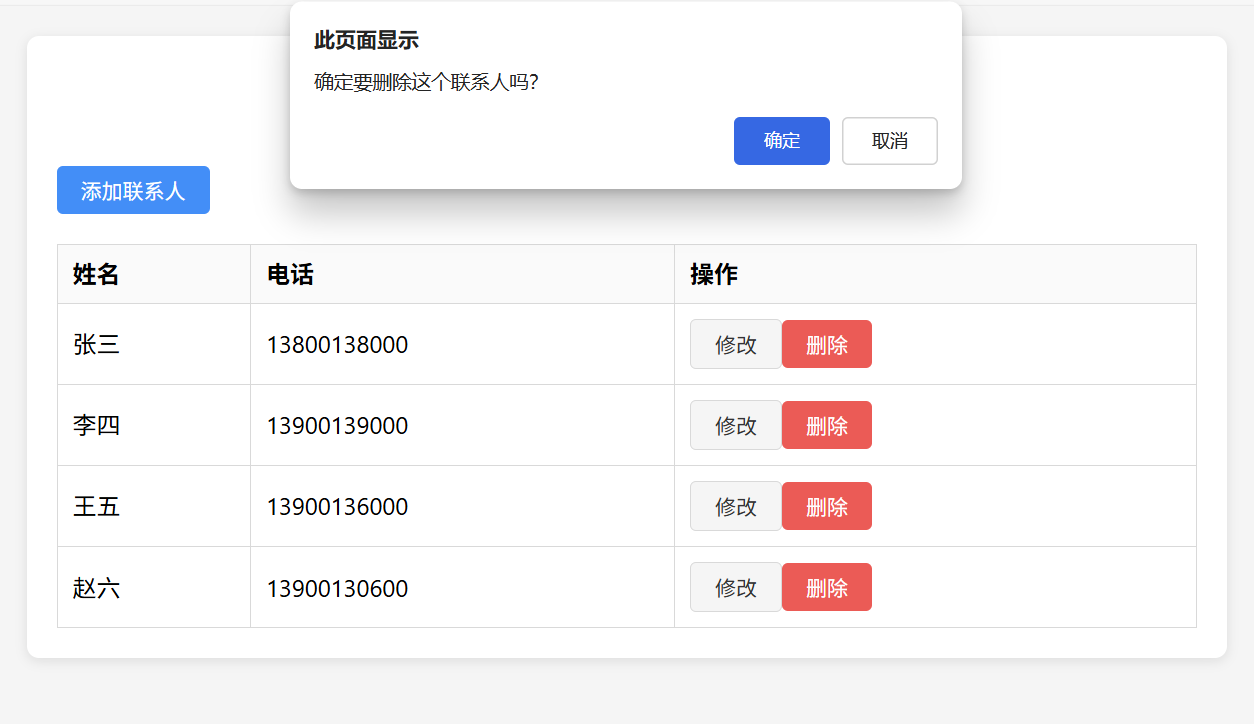Edit 王五 using the 修改 button
The image size is (1254, 724).
pos(736,506)
